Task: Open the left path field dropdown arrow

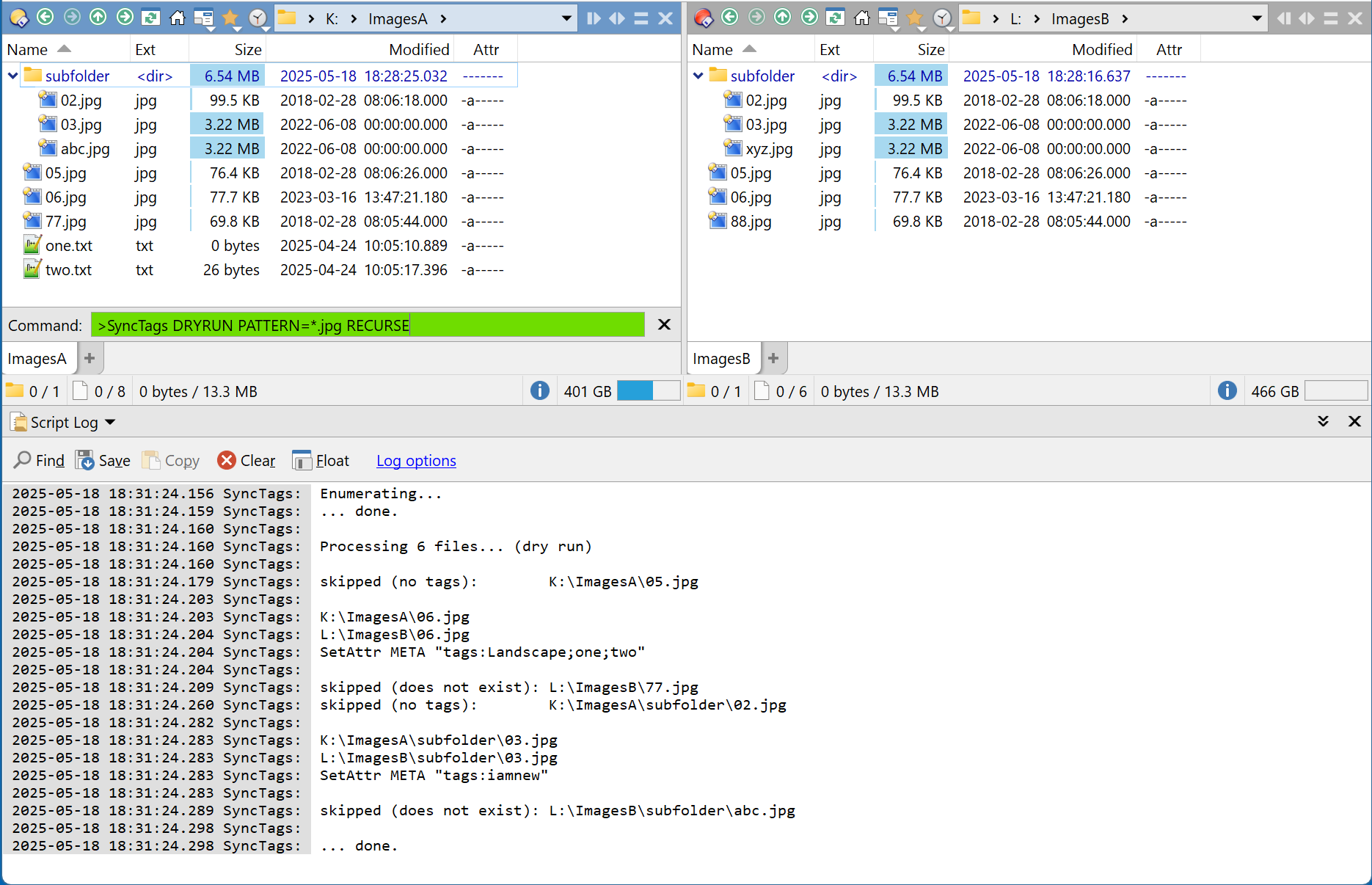Action: (566, 18)
